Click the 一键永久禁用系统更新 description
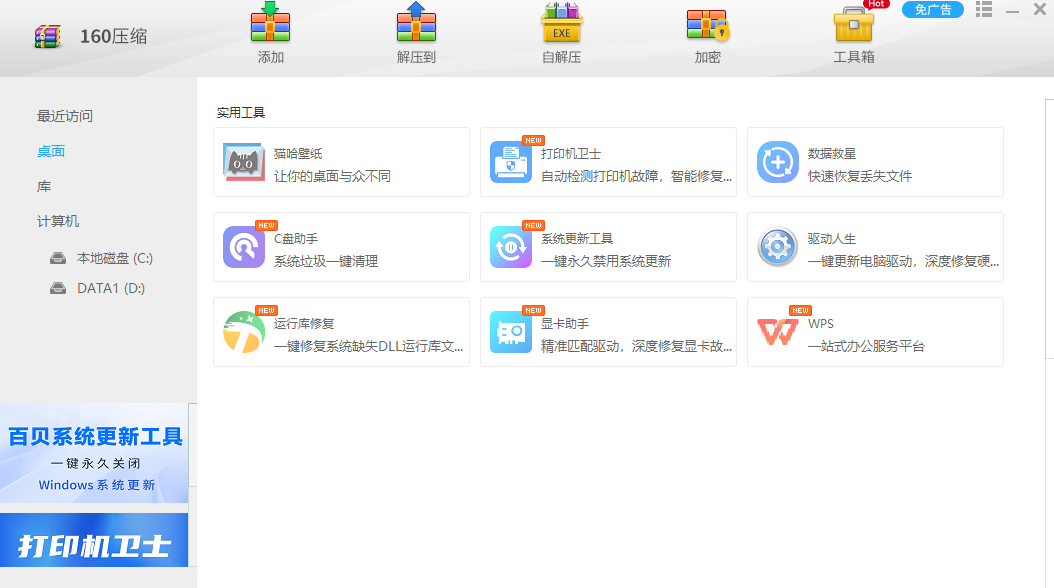The width and height of the screenshot is (1054, 588). [606, 261]
